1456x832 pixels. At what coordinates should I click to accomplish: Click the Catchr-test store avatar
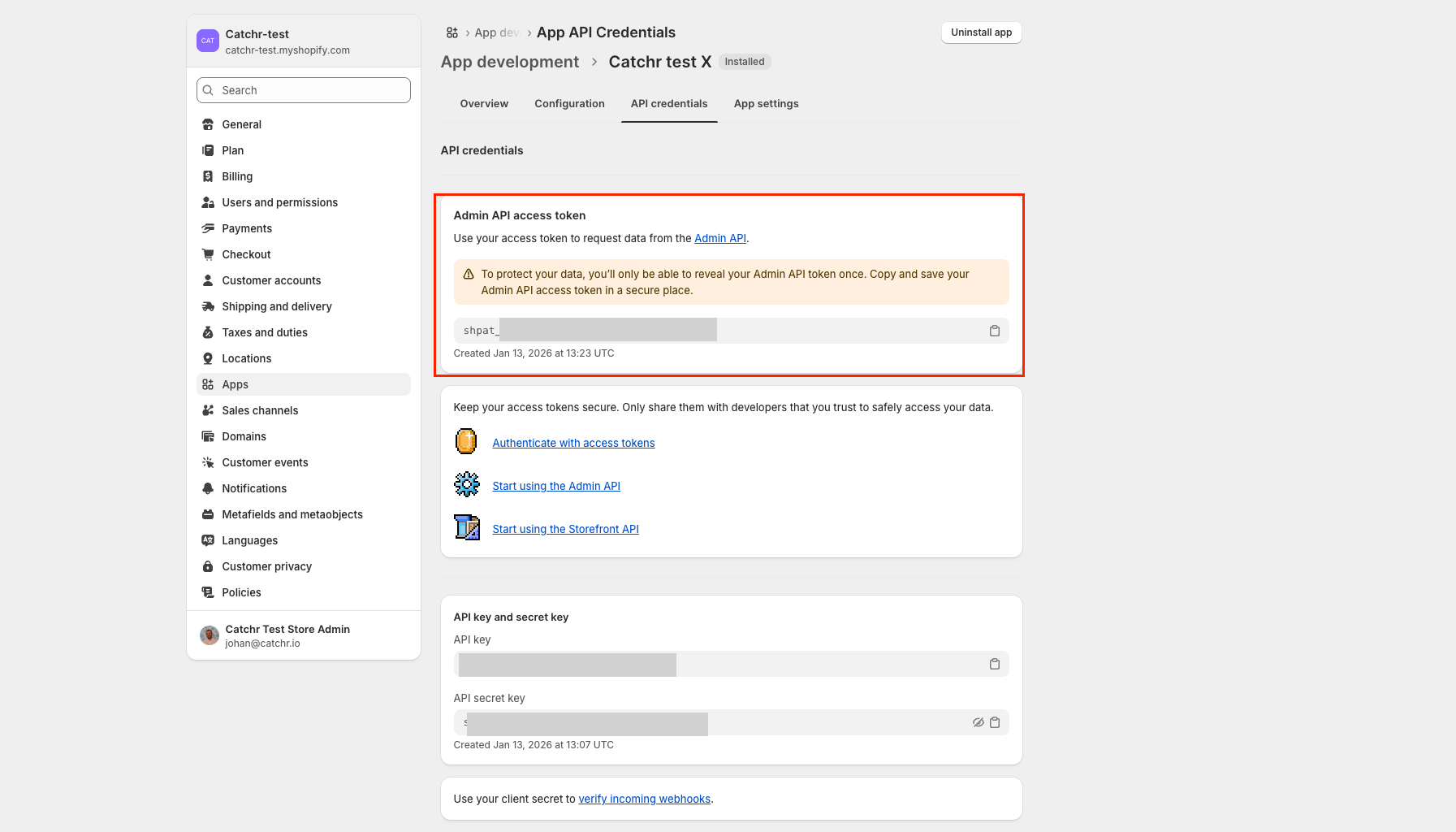tap(208, 41)
